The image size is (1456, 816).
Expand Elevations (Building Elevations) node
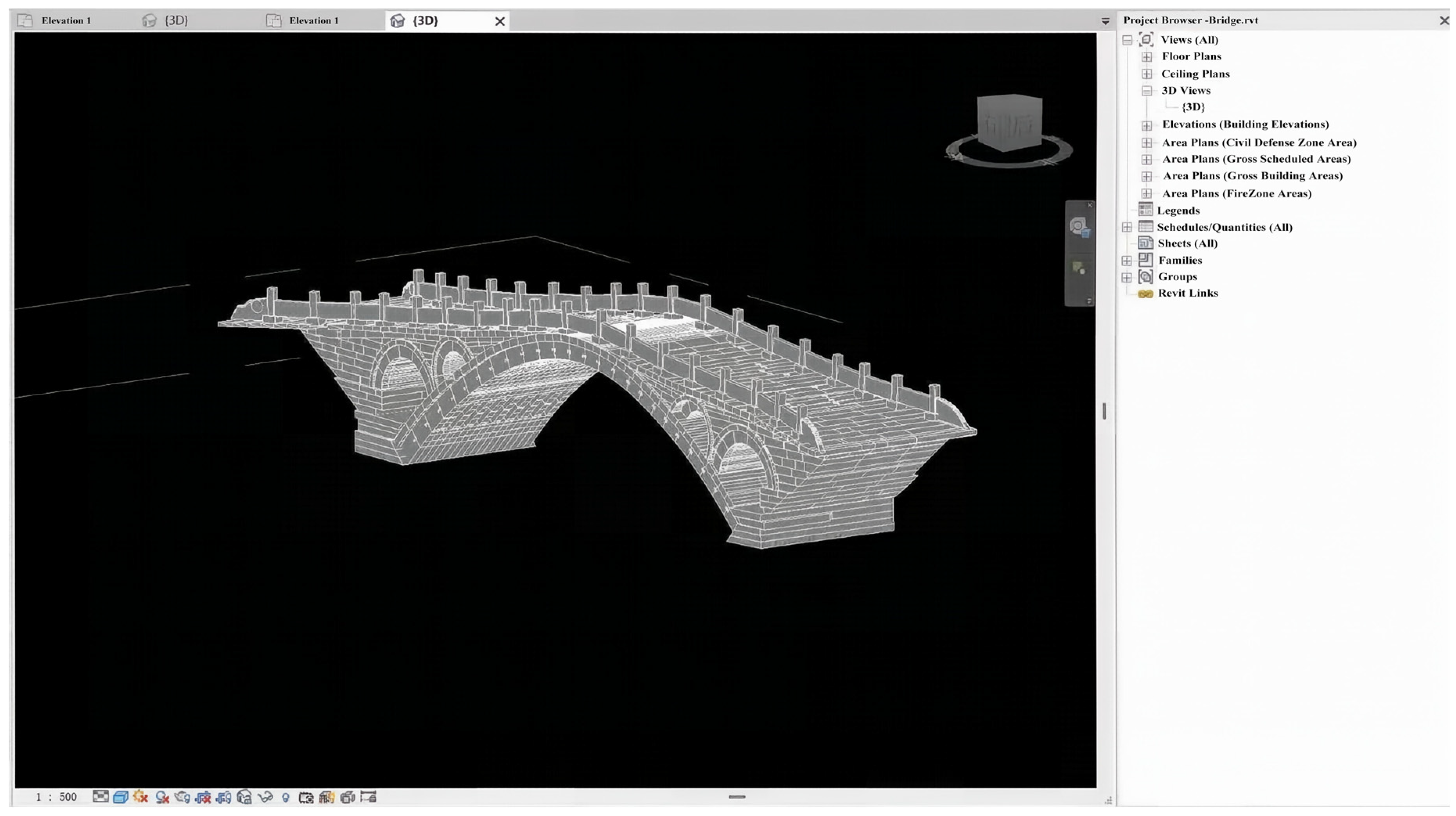(x=1147, y=126)
